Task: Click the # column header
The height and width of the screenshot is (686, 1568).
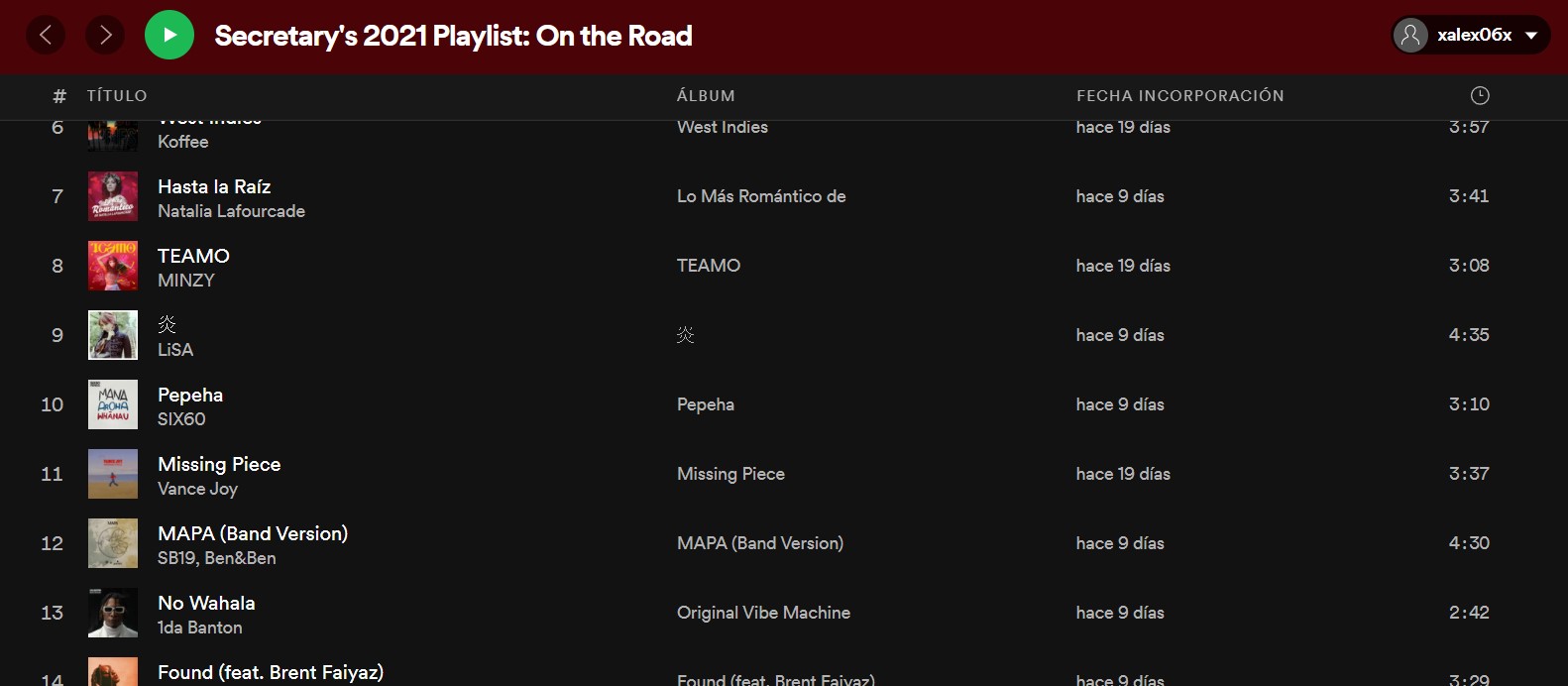Action: pos(59,96)
